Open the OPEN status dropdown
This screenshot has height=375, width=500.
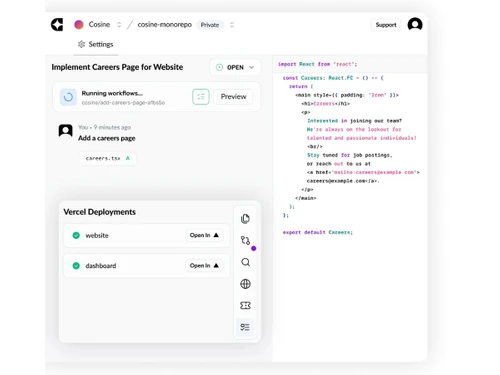tap(235, 67)
